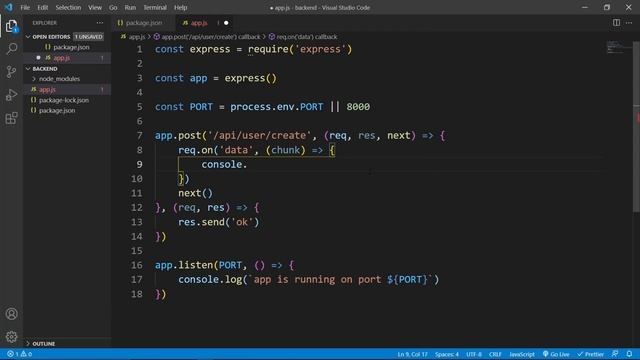Expand the Outline section
This screenshot has width=640, height=360.
click(44, 344)
